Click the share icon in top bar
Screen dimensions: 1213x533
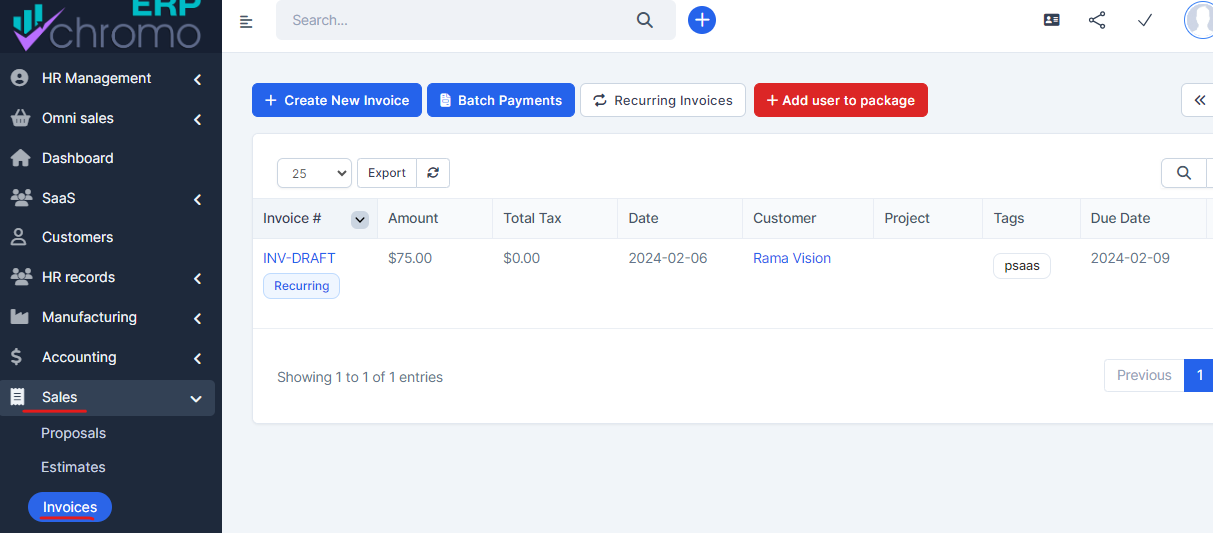click(x=1097, y=20)
